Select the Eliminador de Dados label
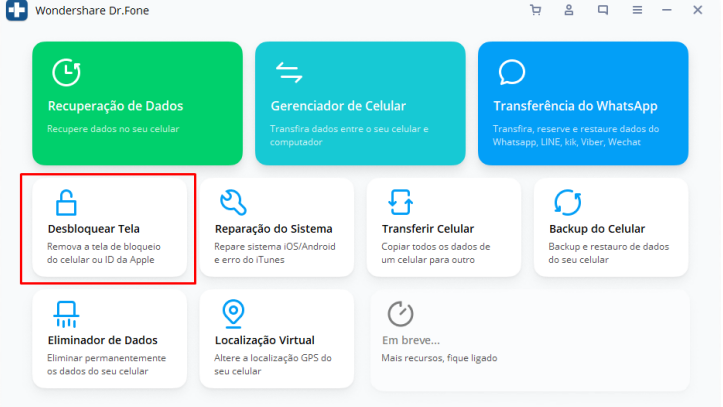 tap(102, 340)
